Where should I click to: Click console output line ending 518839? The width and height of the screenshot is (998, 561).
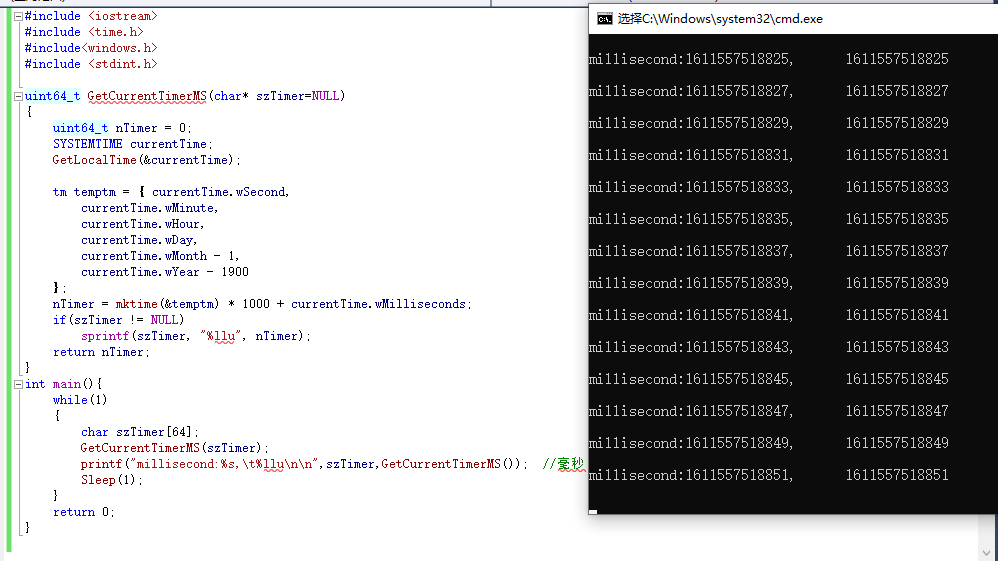(769, 283)
